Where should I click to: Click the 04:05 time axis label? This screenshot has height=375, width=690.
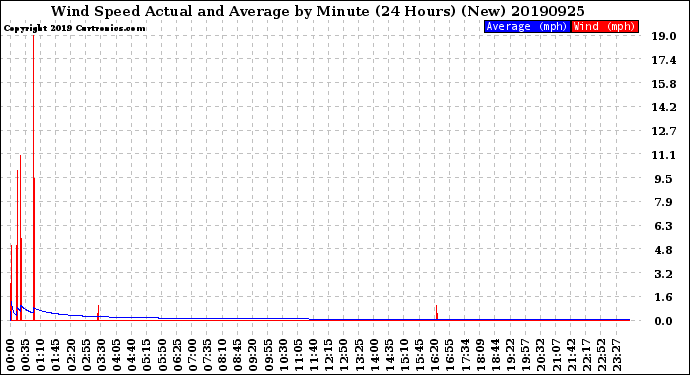coord(117,355)
